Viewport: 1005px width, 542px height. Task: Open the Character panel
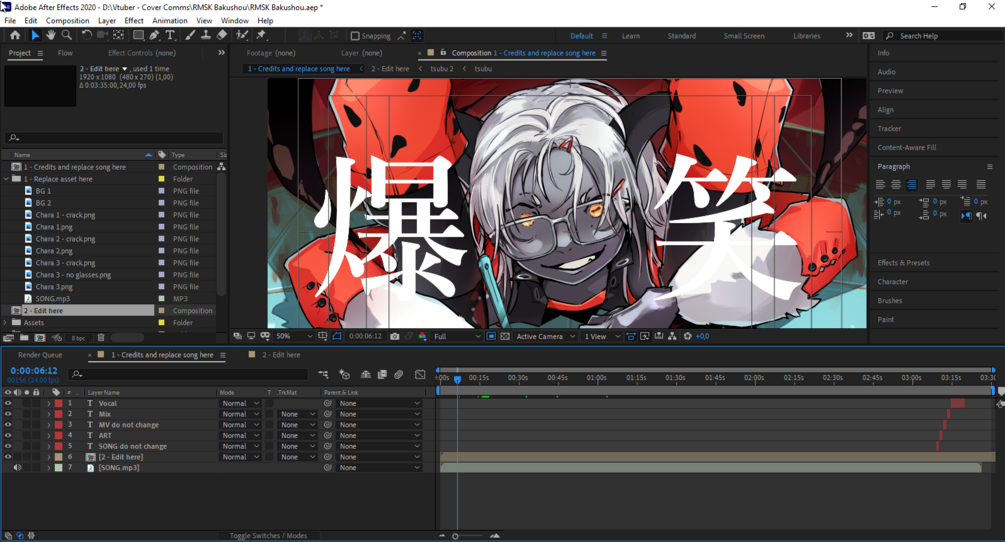pyautogui.click(x=893, y=282)
